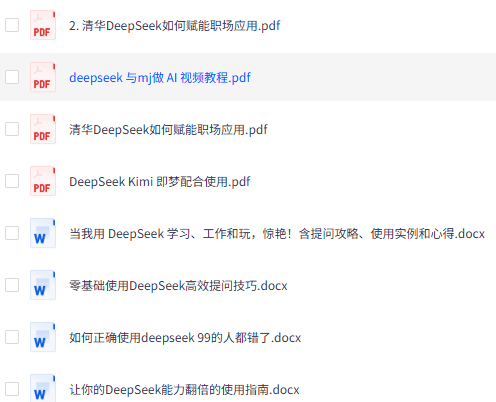Tick checkbox for DeepSeek Kimi 即梦配合使用.pdf

point(12,181)
